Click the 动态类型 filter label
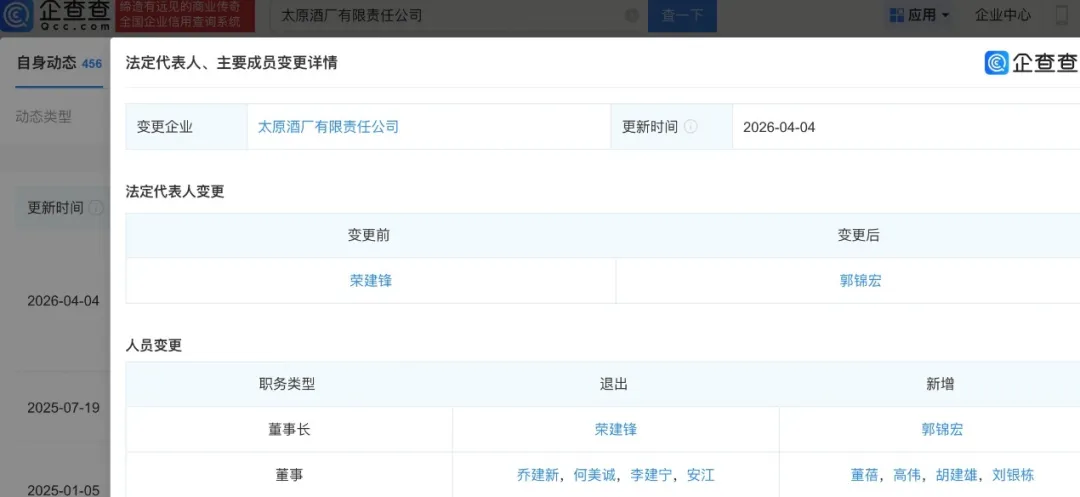The width and height of the screenshot is (1080, 497). pyautogui.click(x=43, y=117)
